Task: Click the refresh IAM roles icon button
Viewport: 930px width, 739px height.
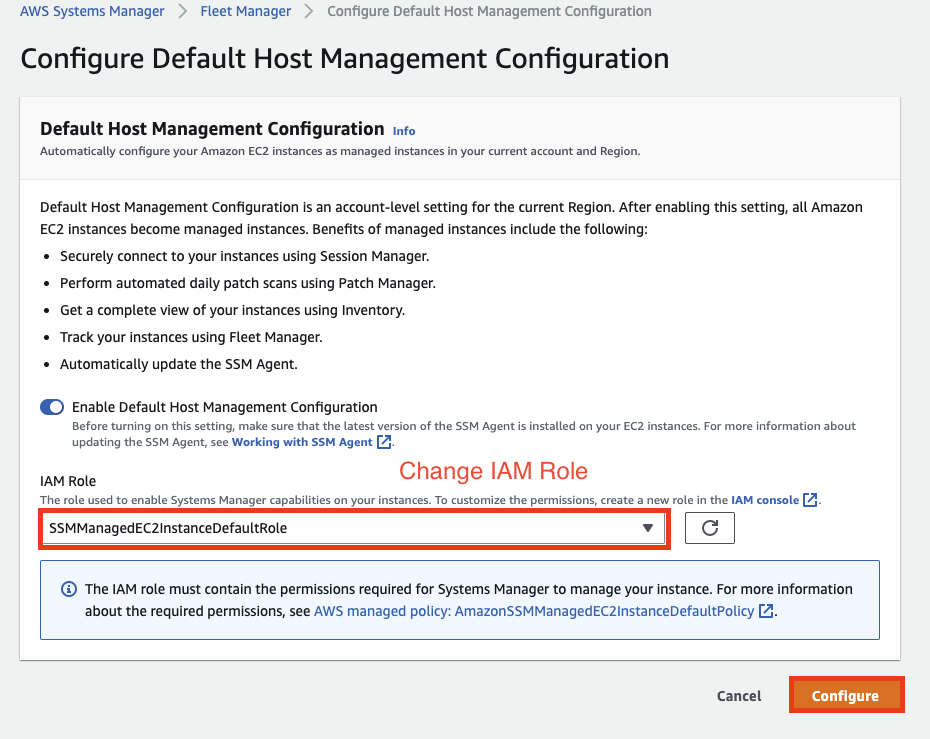Action: [x=709, y=528]
